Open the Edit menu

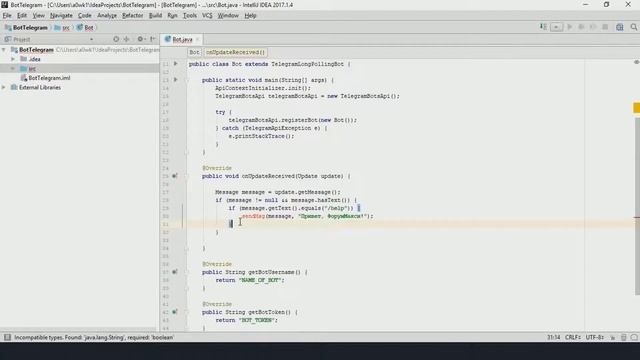click(x=22, y=16)
